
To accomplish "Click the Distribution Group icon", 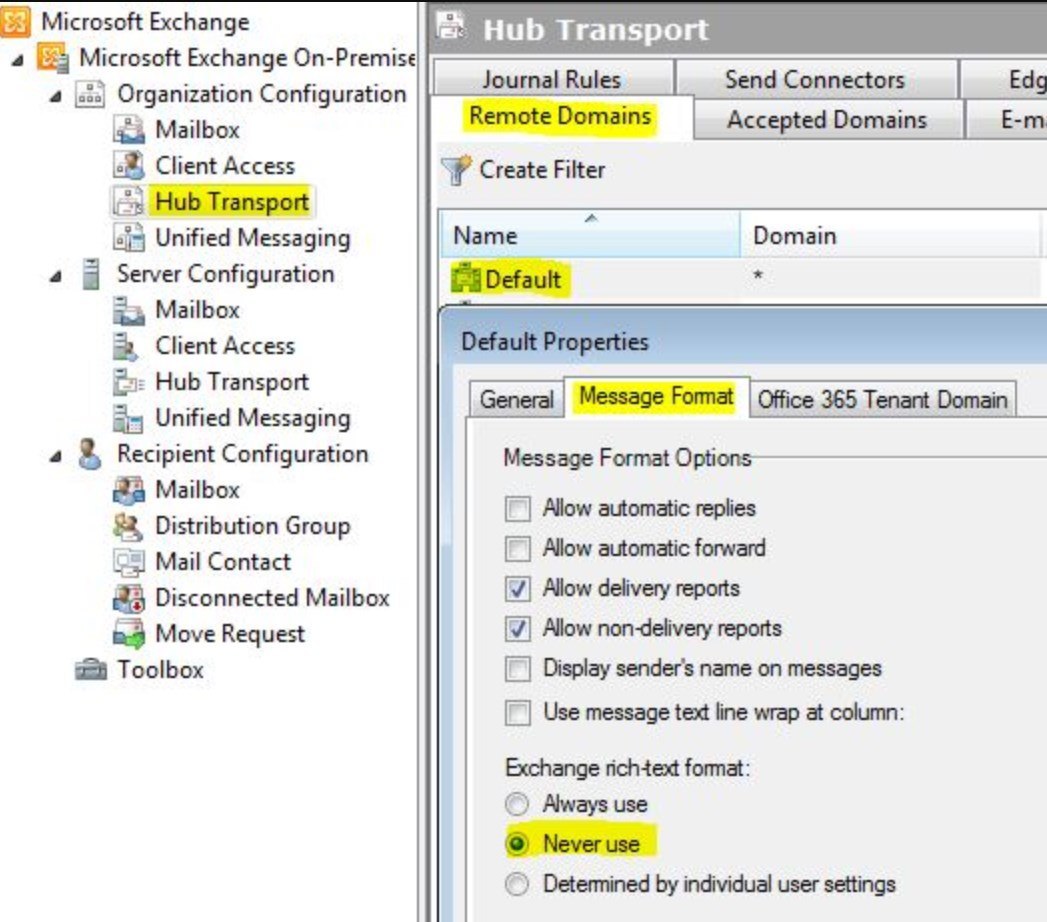I will pyautogui.click(x=128, y=526).
